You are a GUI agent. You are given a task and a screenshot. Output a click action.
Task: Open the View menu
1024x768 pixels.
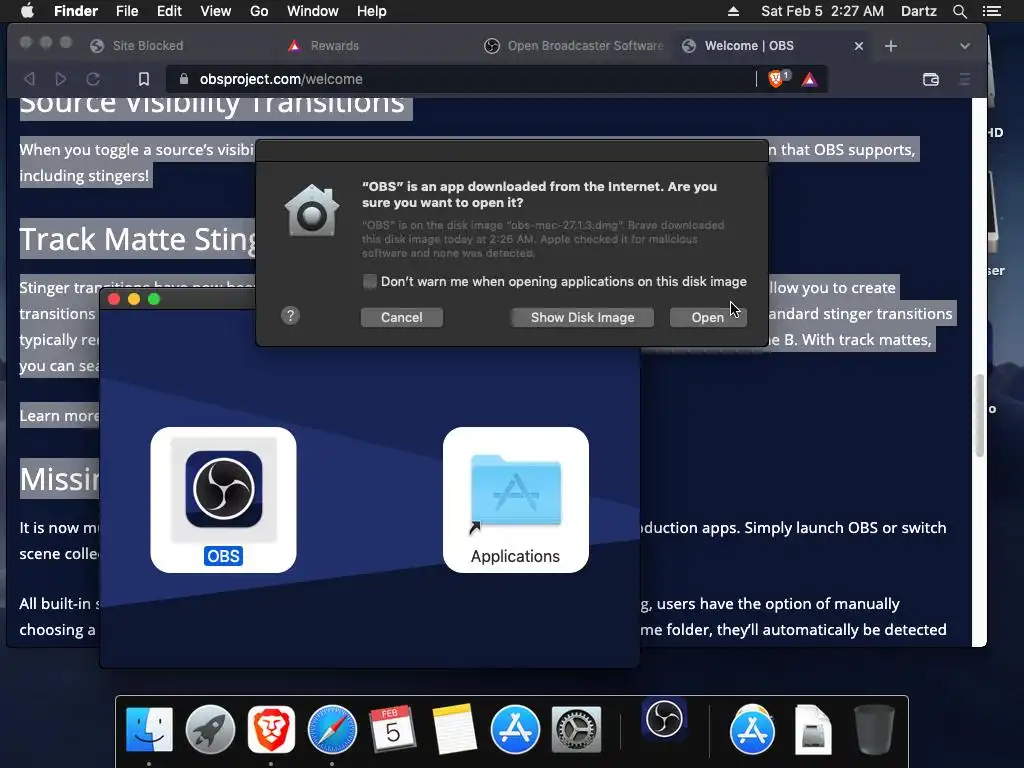tap(216, 11)
